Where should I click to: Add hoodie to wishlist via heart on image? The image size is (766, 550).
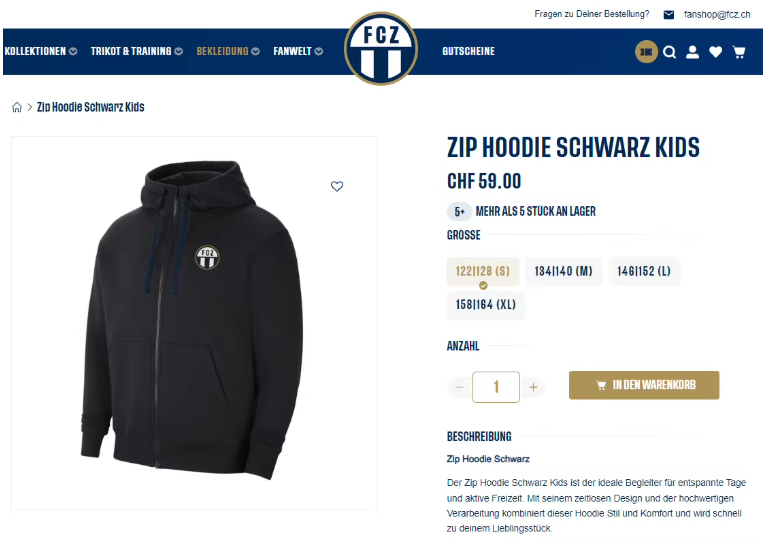click(x=337, y=186)
